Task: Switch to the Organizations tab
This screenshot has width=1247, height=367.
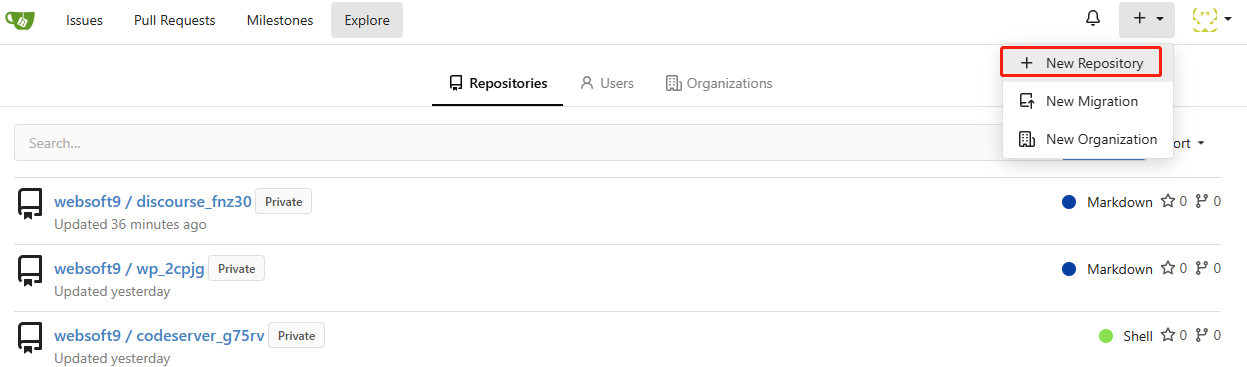Action: [719, 83]
